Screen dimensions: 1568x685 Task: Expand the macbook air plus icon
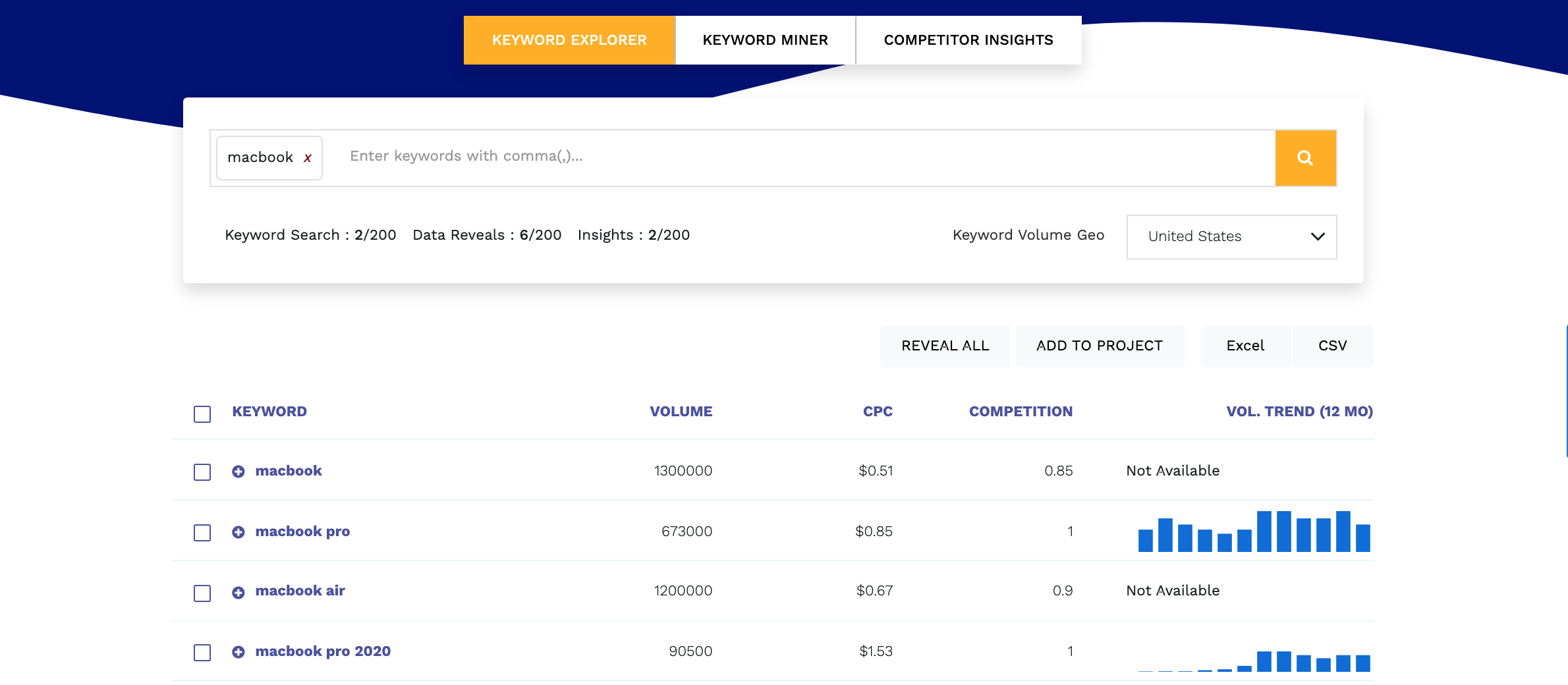coord(238,592)
